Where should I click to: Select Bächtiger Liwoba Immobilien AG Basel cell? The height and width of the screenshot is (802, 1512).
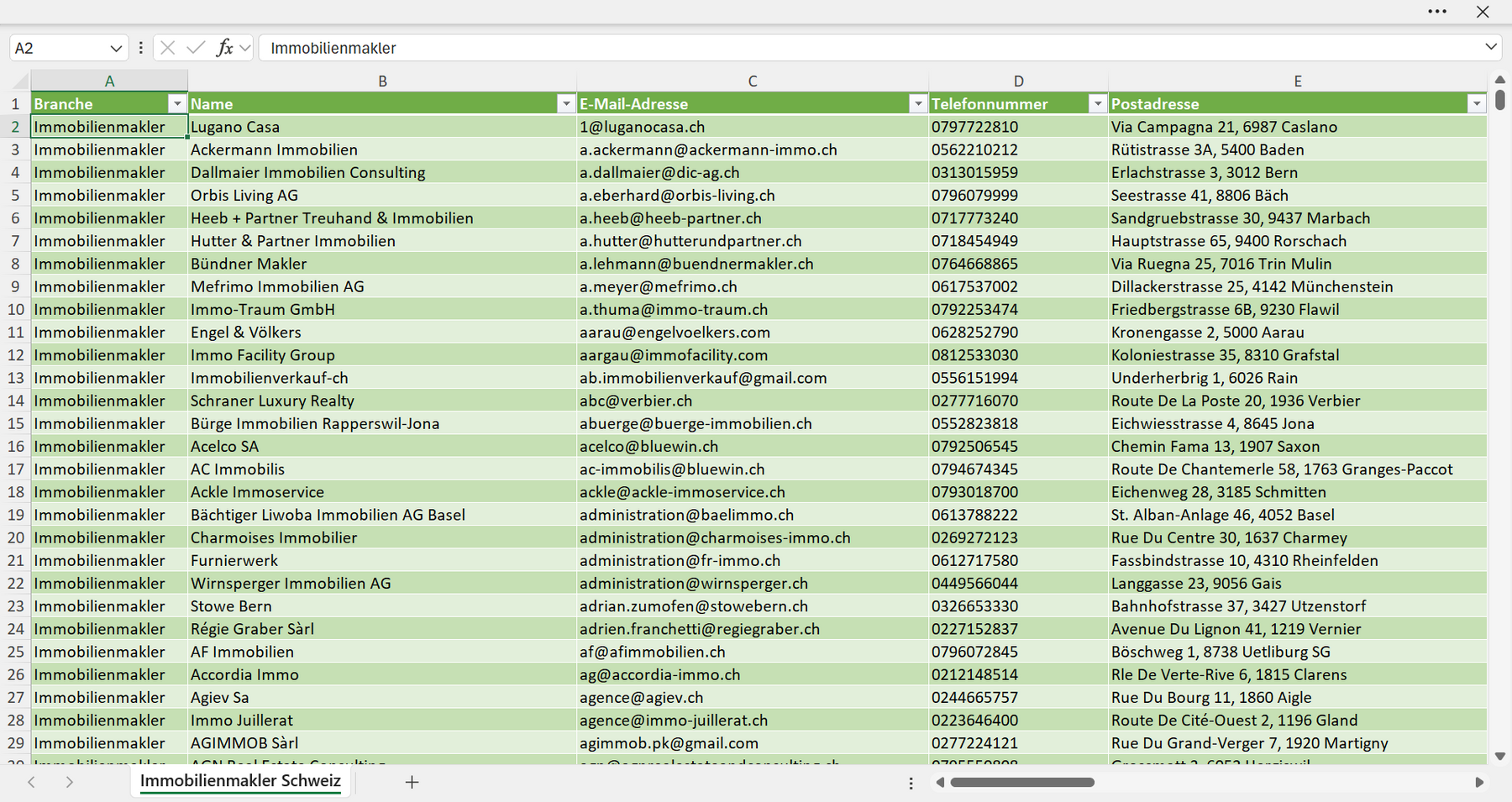(x=382, y=515)
